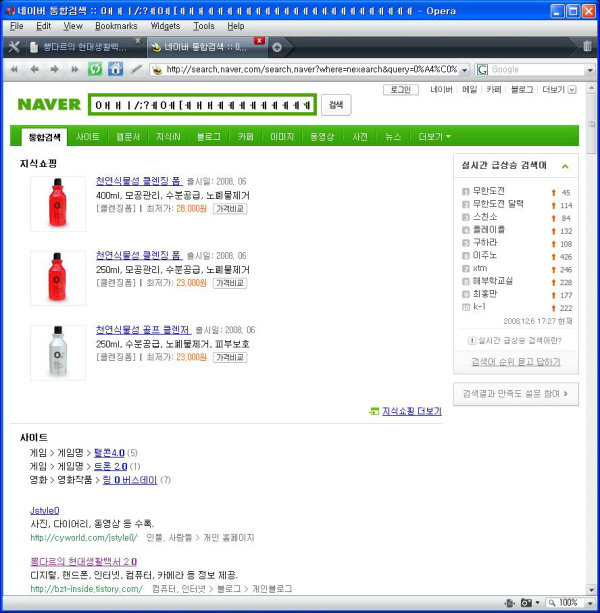The image size is (600, 613).
Task: Switch to the 사이트 search tab
Action: pyautogui.click(x=88, y=137)
